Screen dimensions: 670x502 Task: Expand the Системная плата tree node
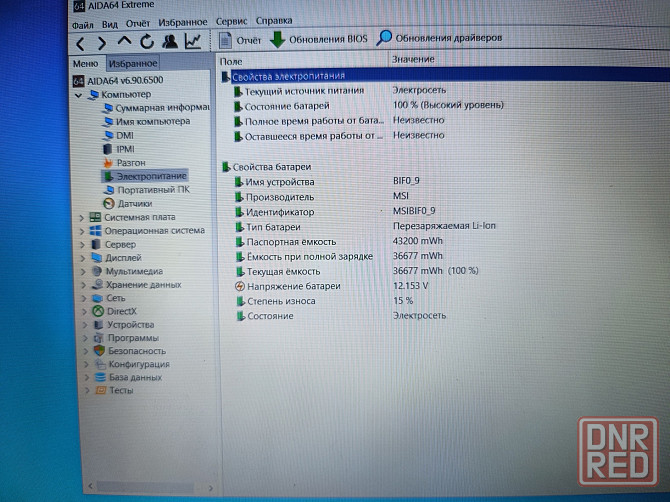click(x=82, y=216)
